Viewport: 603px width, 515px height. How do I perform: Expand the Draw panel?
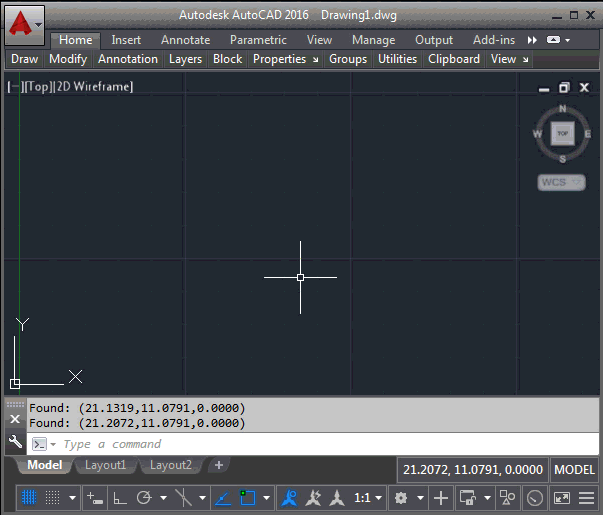25,59
